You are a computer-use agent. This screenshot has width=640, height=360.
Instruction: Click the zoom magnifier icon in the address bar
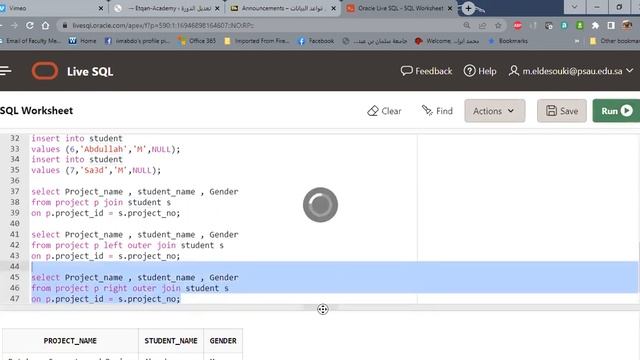[467, 25]
